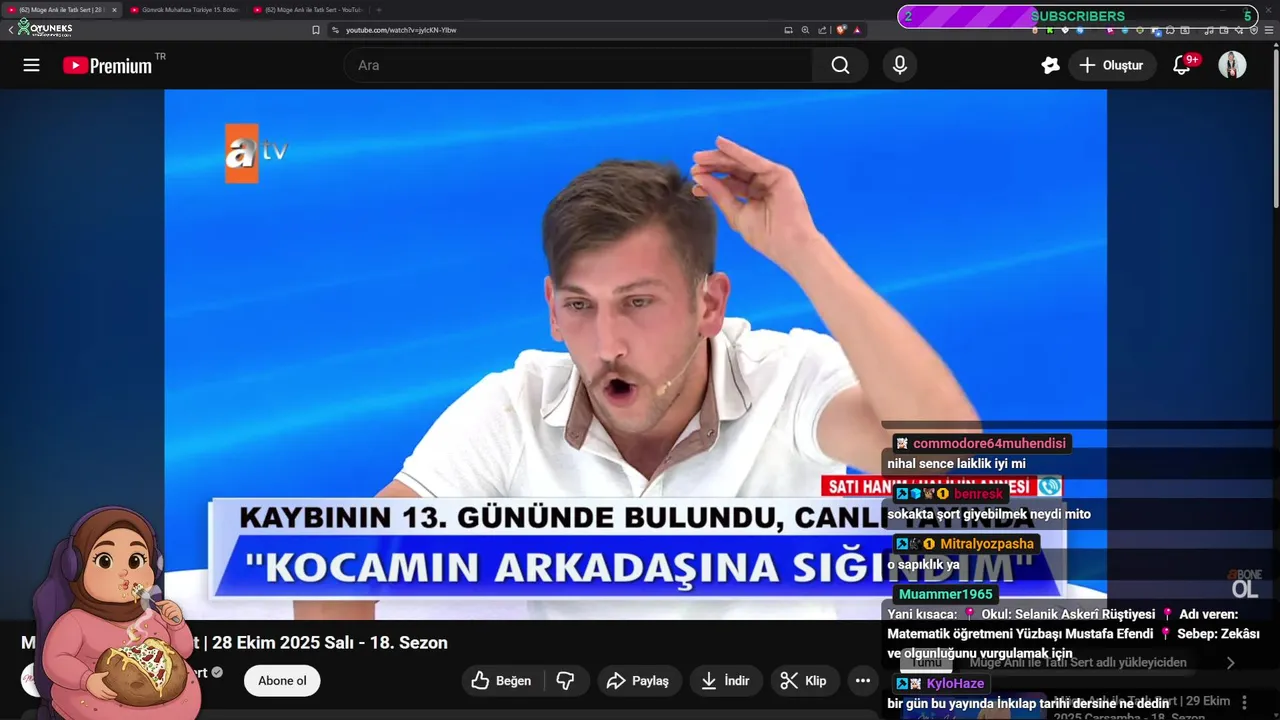Switch to Gümrük Muhafaza Türkiye tab
This screenshot has width=1280, height=720.
[185, 10]
